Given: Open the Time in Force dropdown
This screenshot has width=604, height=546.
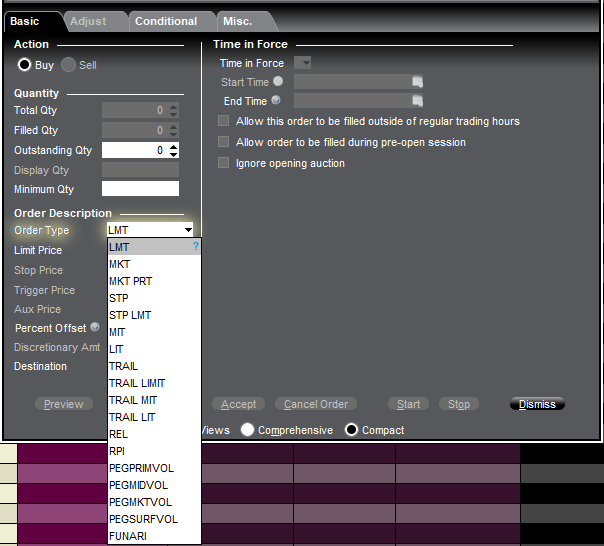Looking at the screenshot, I should click(302, 62).
